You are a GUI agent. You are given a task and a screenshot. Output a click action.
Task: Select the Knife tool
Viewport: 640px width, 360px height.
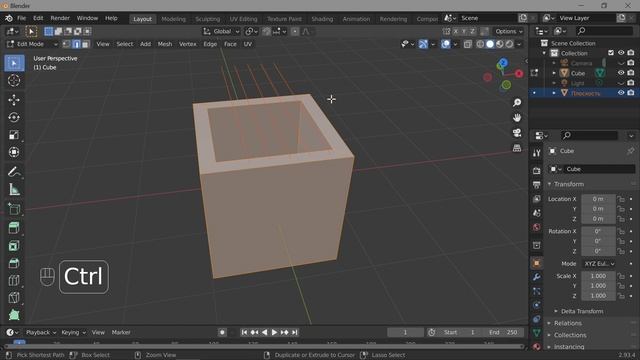[x=14, y=298]
